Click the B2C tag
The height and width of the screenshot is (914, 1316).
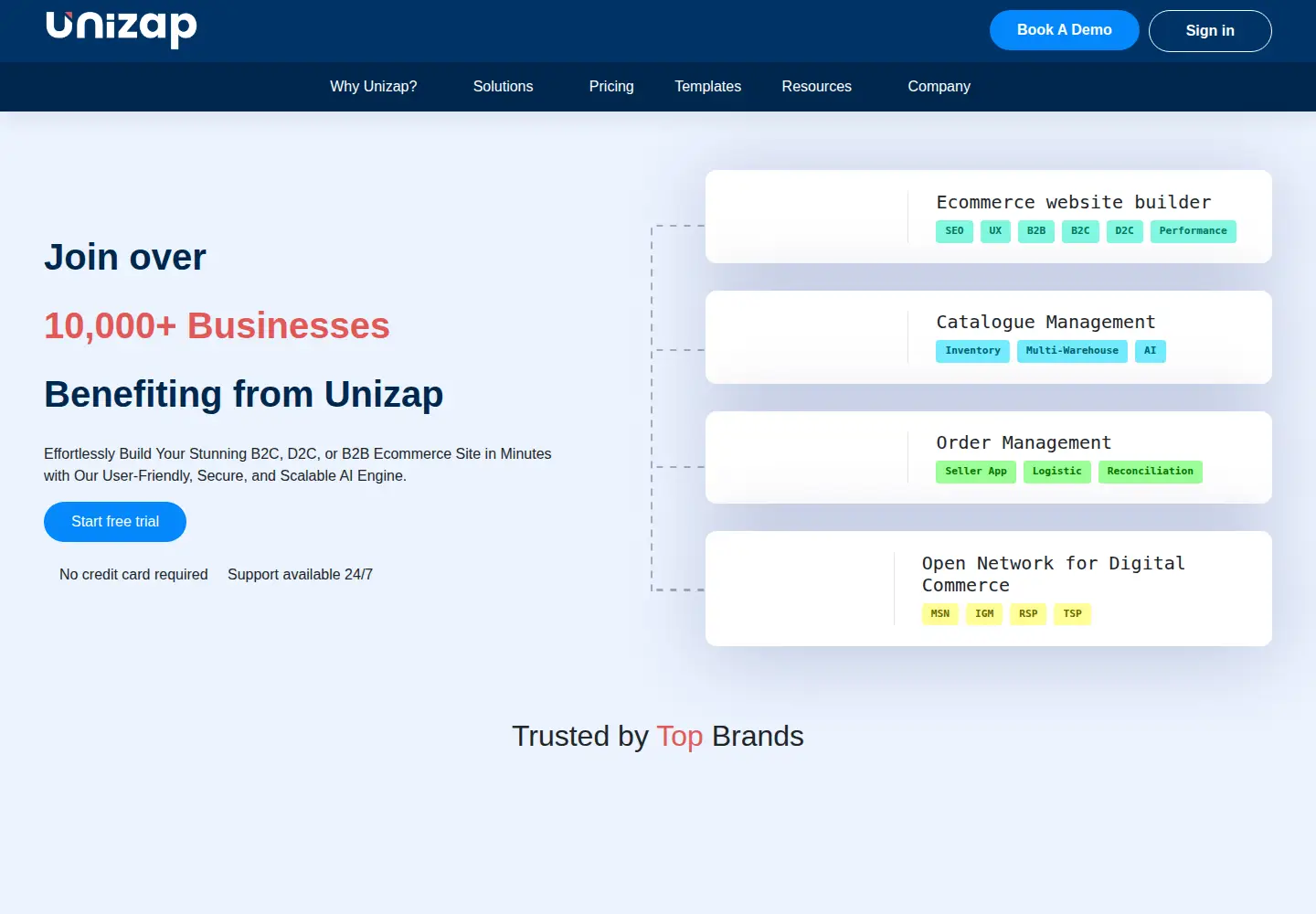click(x=1080, y=231)
